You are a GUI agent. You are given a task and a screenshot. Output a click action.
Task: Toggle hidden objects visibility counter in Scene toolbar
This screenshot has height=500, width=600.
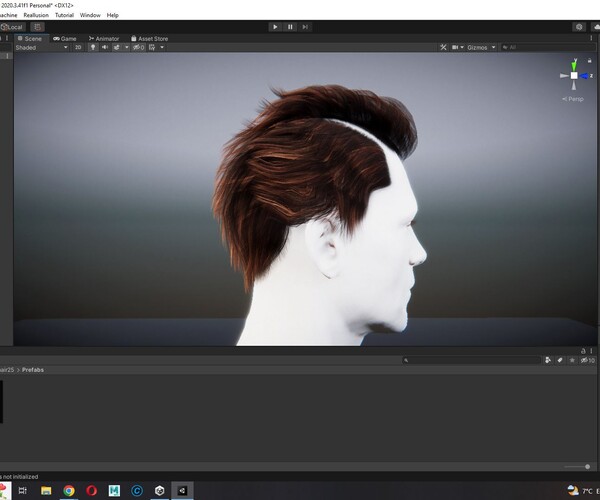click(x=139, y=47)
